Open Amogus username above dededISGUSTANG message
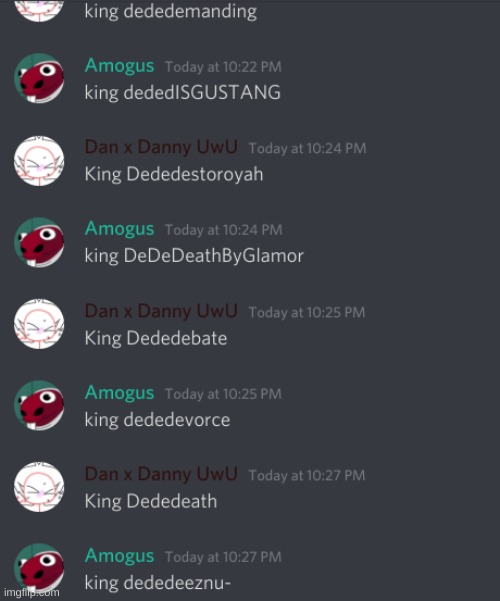 point(119,66)
